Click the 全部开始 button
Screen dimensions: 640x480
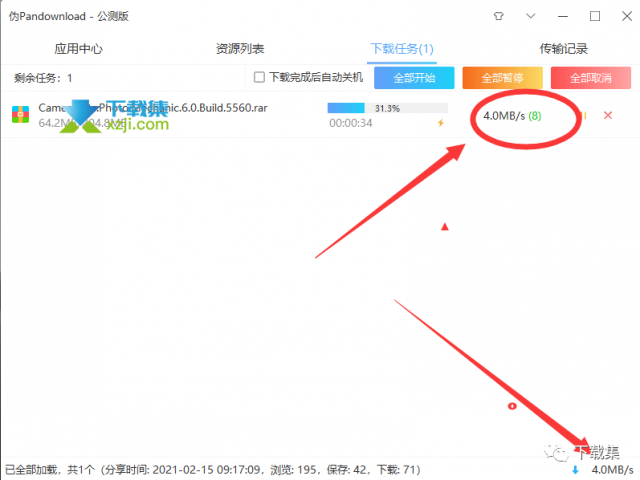(414, 78)
